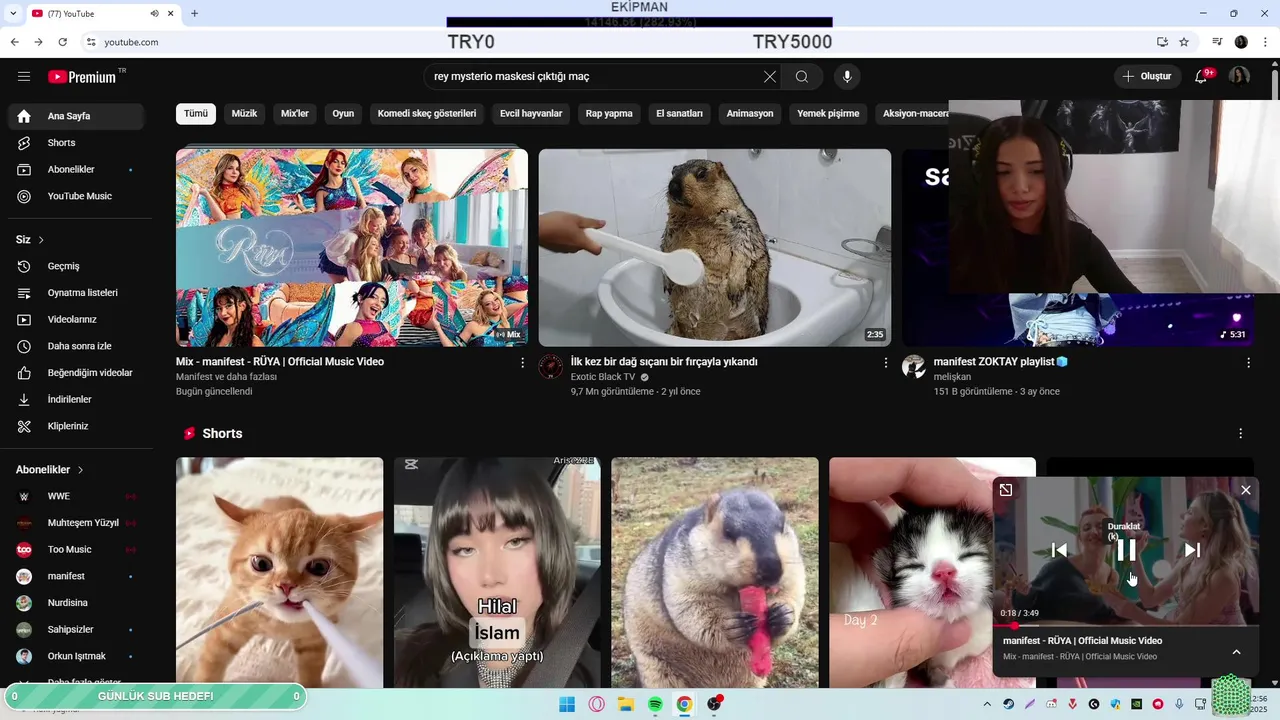Open Beğendiğim videolar in sidebar
This screenshot has width=1280, height=720.
pos(76,373)
